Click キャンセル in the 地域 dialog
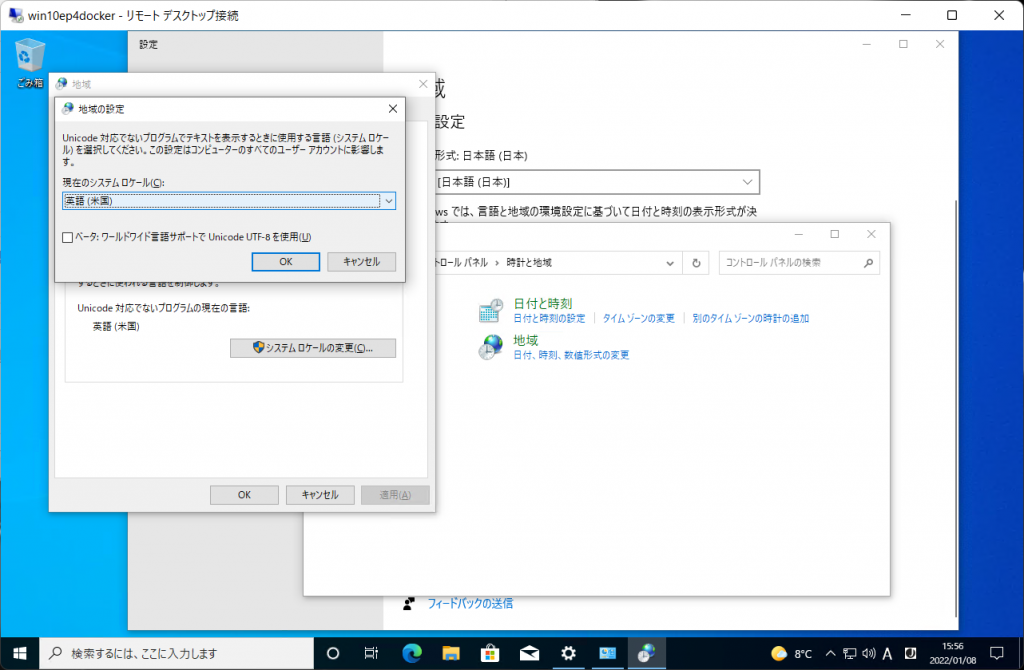Screen dimensions: 1024x670 [320, 495]
